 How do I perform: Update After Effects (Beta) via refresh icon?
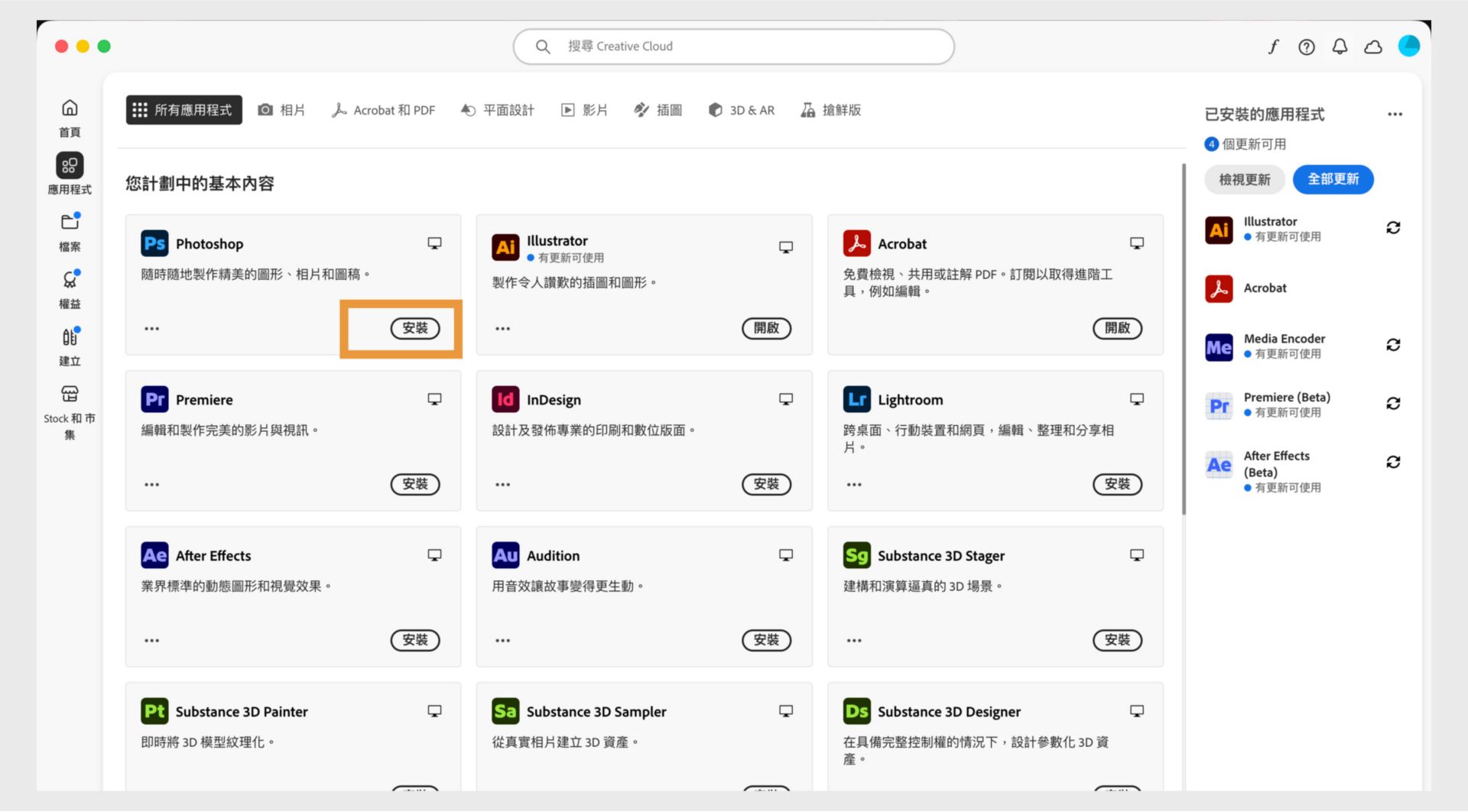(x=1393, y=462)
